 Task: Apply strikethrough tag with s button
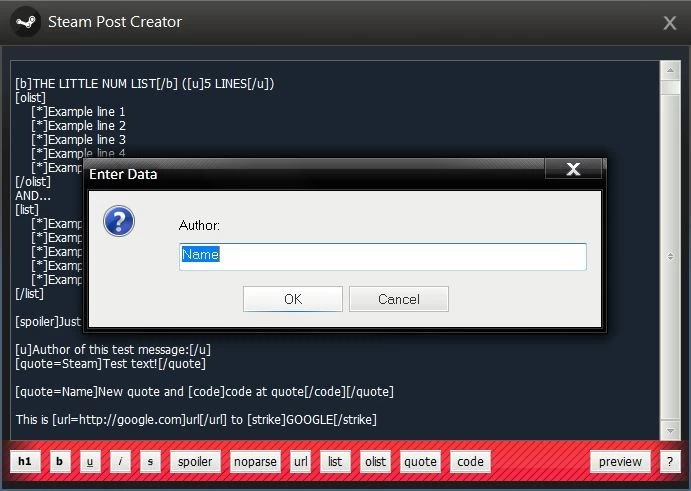(150, 461)
